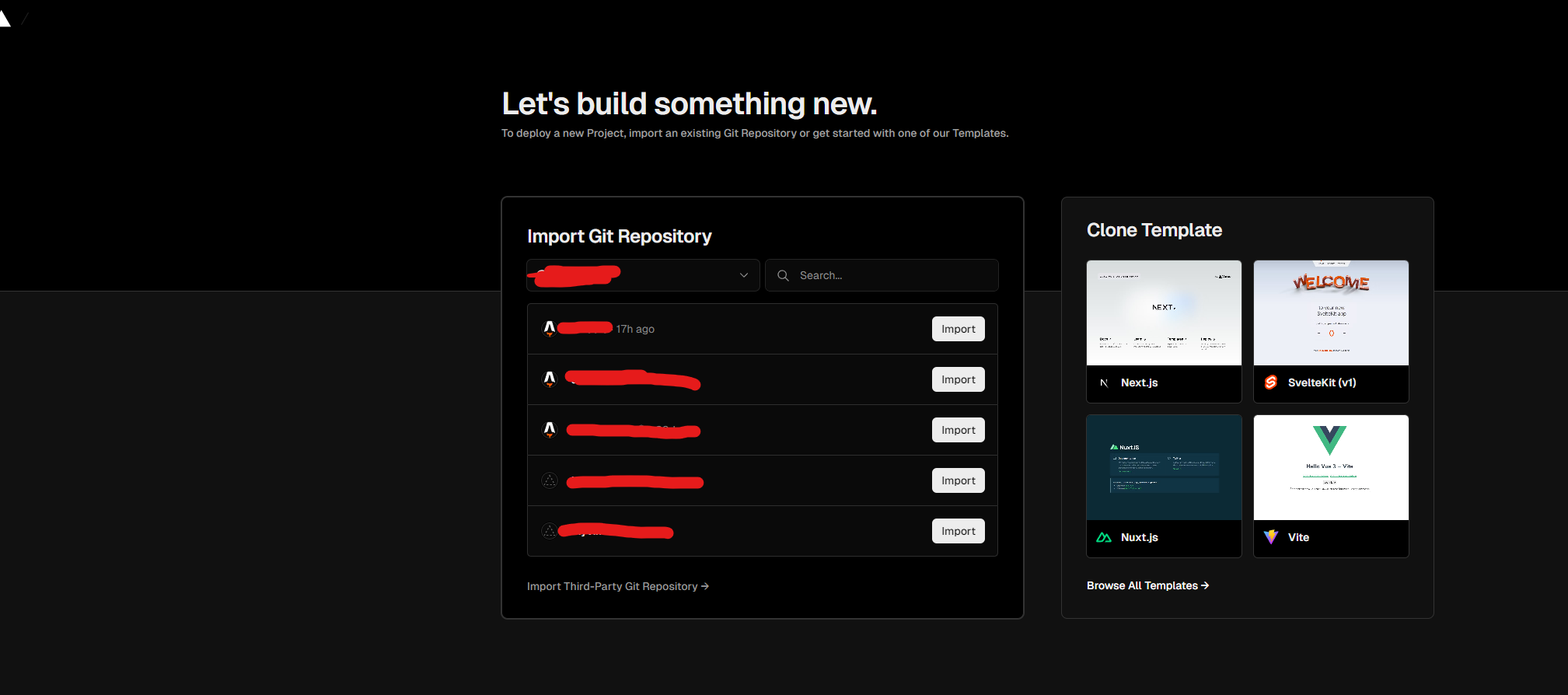The image size is (1568, 695).
Task: Click the 17h ago timestamp
Action: [635, 329]
